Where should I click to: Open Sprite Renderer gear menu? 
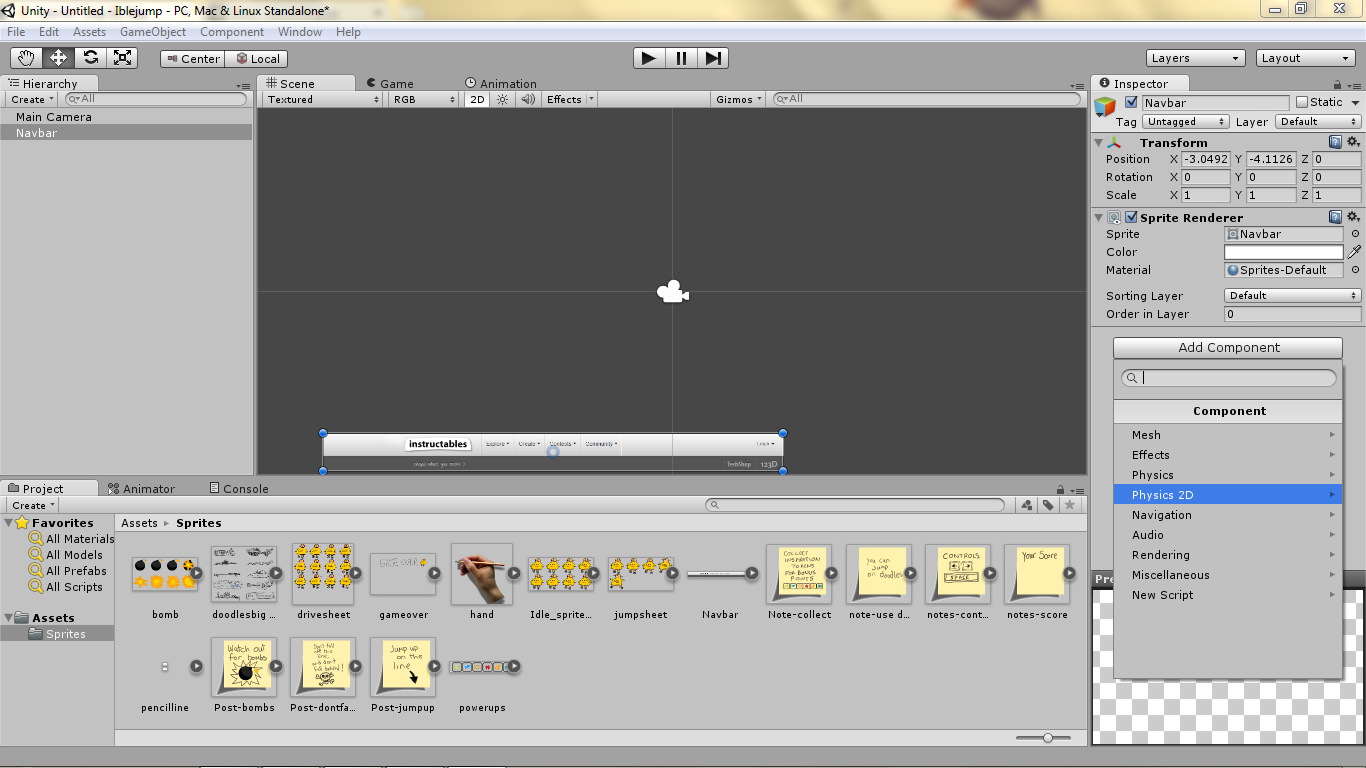tap(1353, 217)
